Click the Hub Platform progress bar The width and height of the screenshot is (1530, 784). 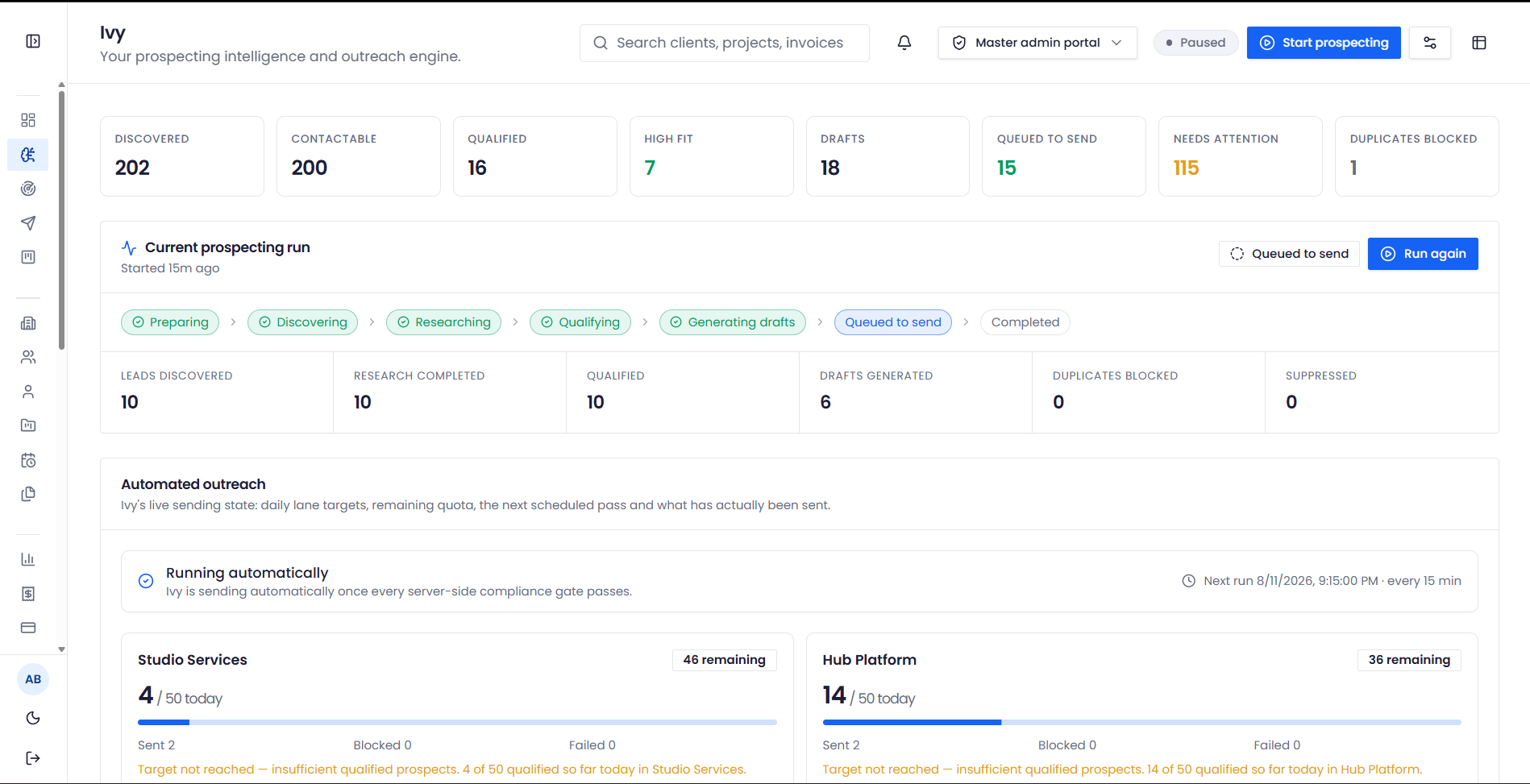[x=1141, y=723]
